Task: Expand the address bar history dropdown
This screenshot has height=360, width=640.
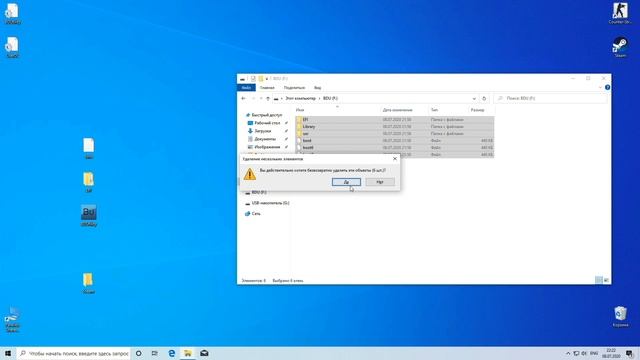Action: (x=474, y=98)
